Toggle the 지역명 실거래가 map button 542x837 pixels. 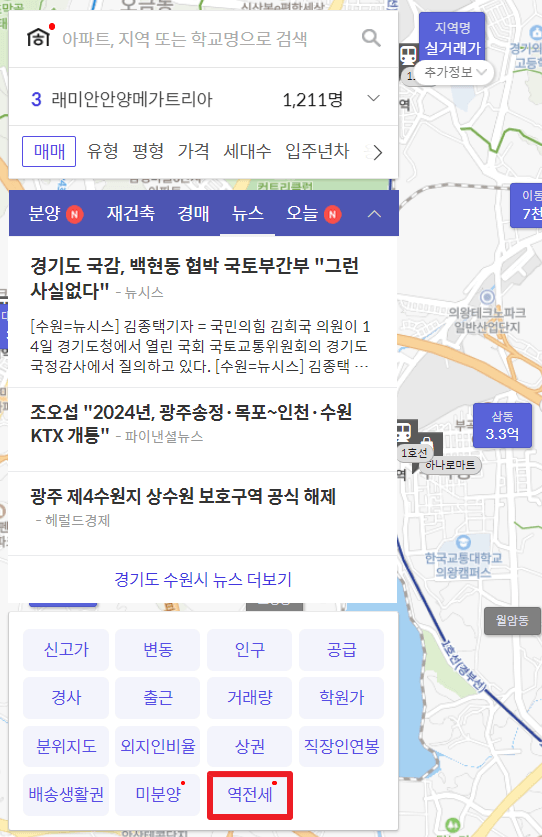point(452,38)
